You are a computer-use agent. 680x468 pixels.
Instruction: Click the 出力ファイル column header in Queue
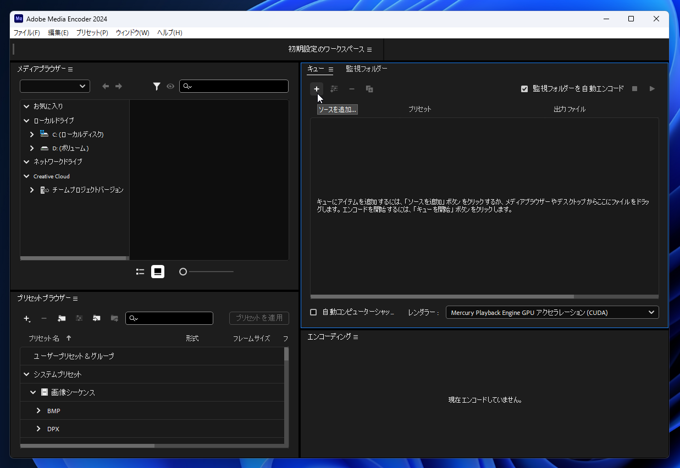(x=569, y=109)
